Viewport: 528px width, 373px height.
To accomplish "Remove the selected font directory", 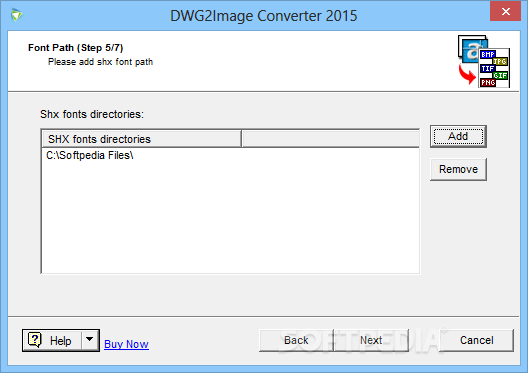I will click(x=458, y=169).
